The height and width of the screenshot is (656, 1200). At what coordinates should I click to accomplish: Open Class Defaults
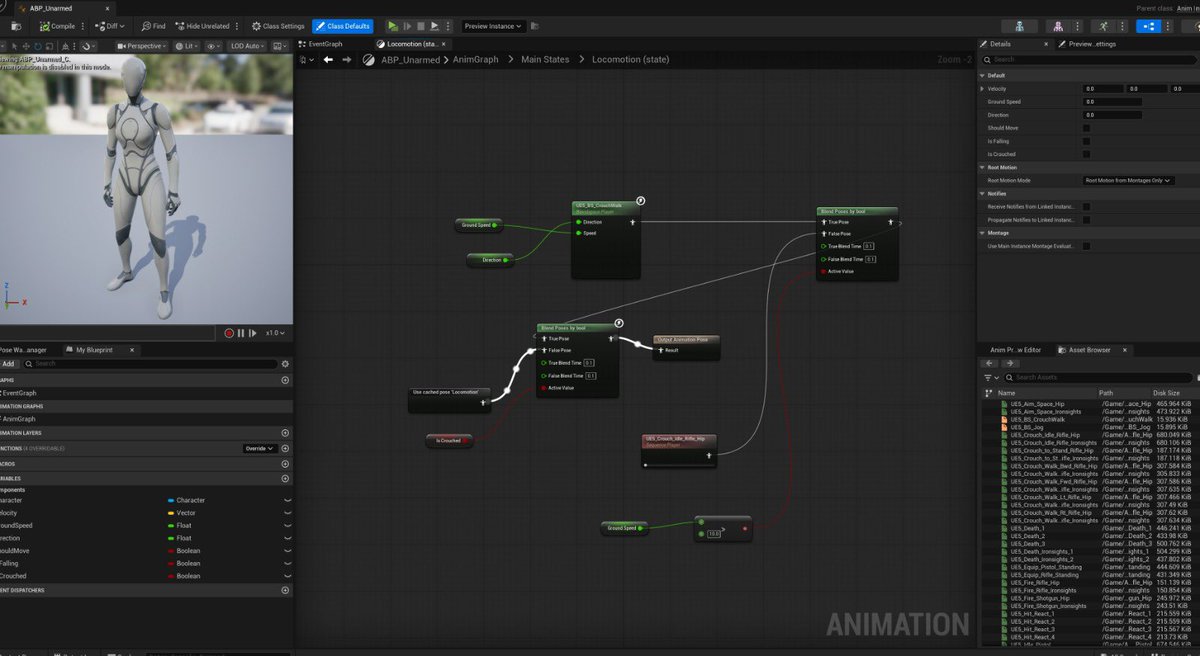click(x=343, y=26)
